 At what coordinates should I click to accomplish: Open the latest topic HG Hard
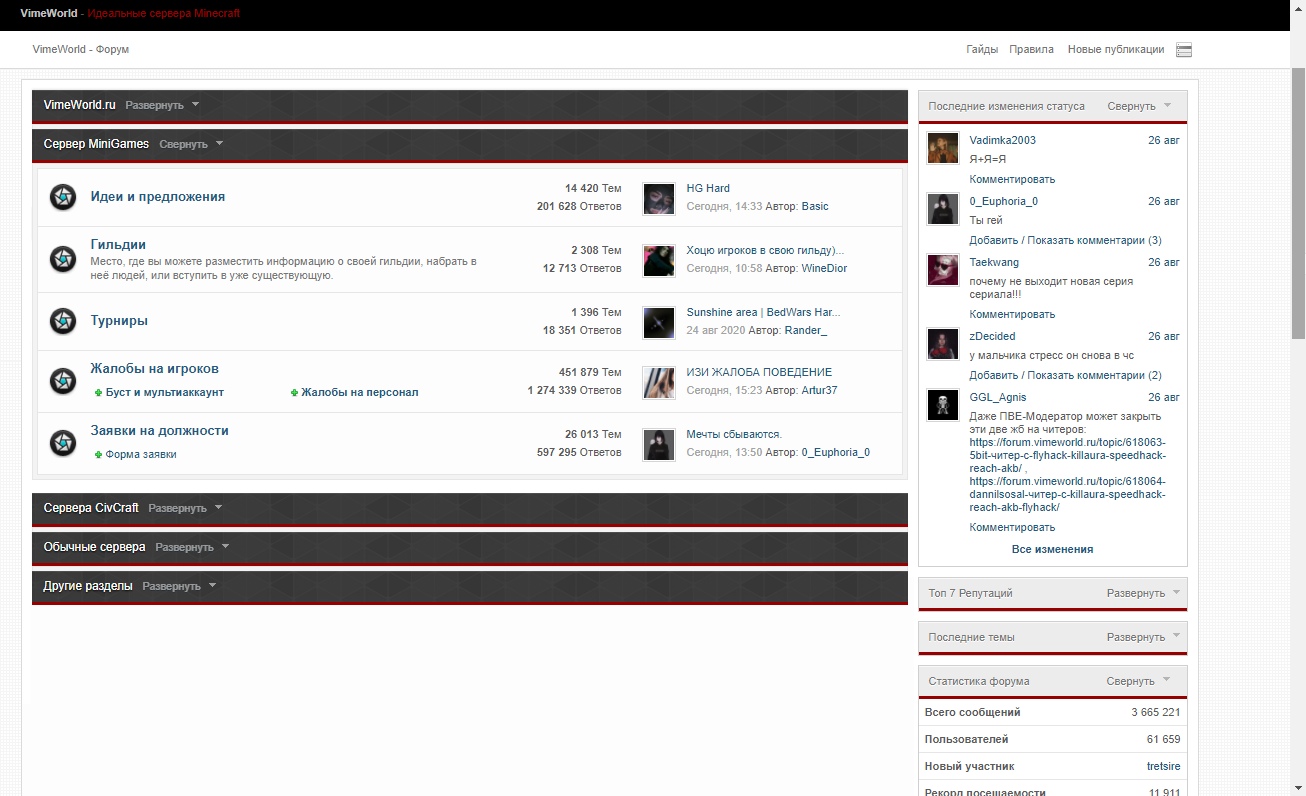coord(708,188)
